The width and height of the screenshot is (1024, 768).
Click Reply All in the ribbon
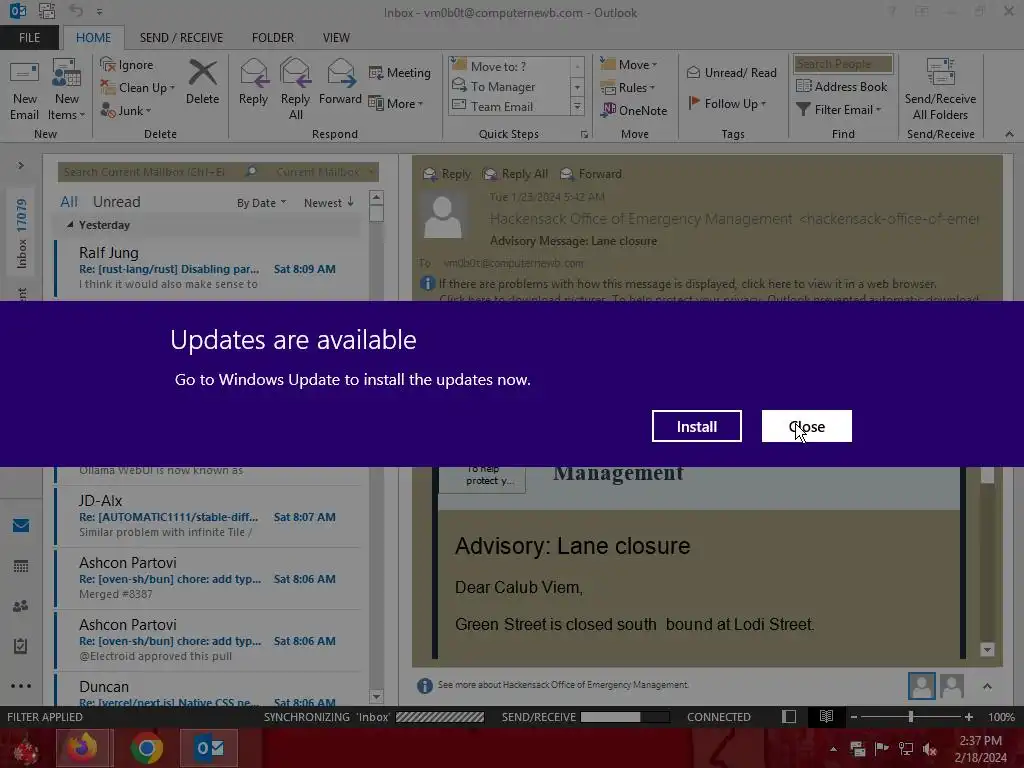295,89
